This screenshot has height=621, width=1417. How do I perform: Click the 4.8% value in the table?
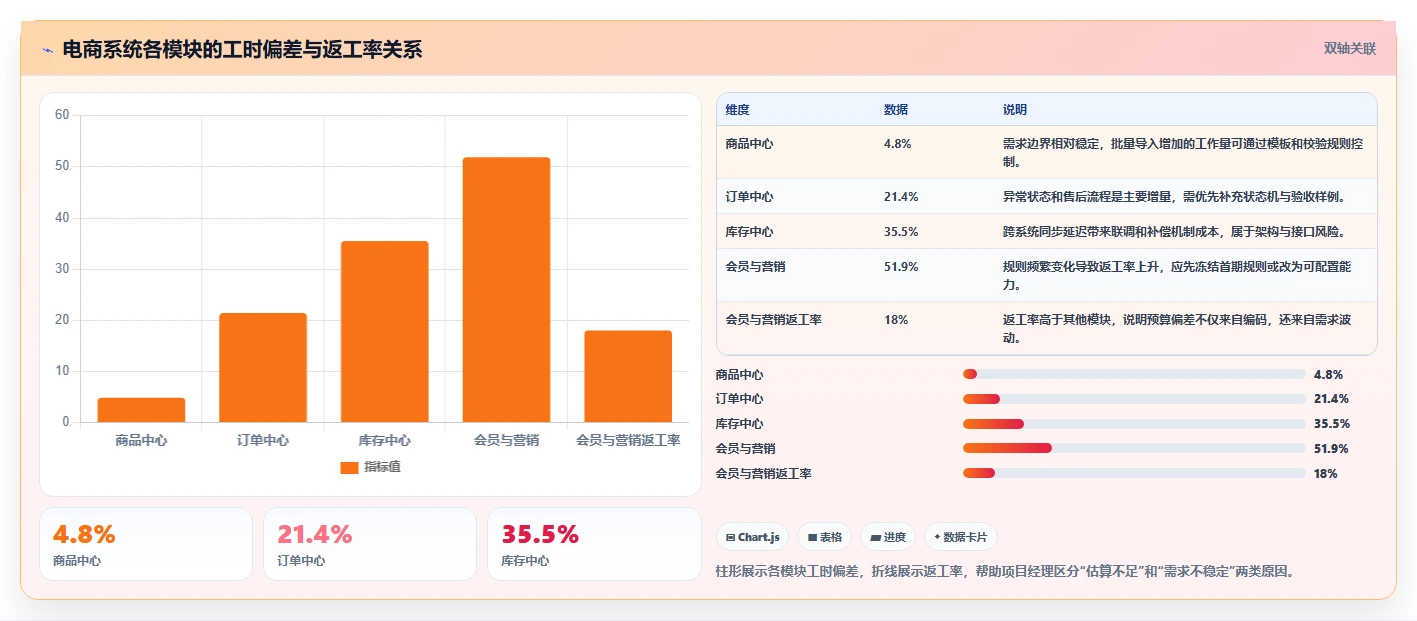coord(898,143)
